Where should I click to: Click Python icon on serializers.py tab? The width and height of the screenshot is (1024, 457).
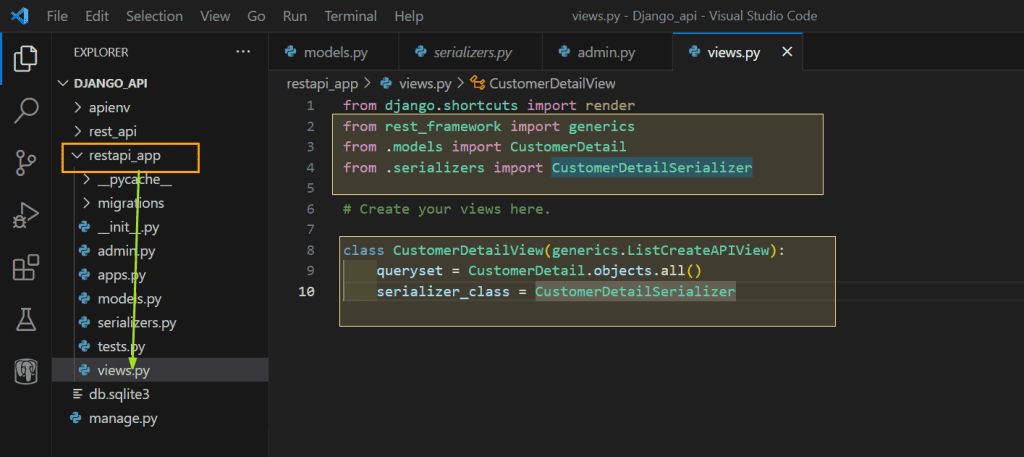(421, 52)
